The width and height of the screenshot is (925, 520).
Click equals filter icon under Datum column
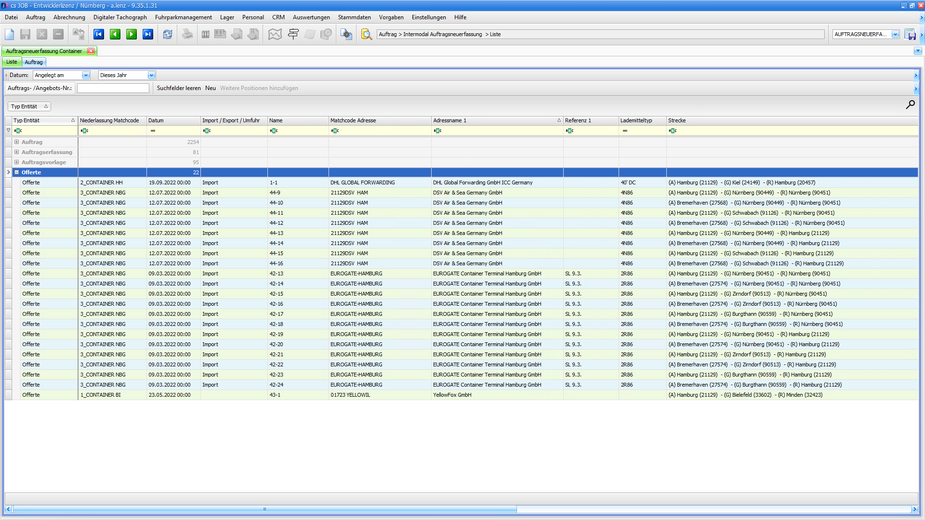153,130
